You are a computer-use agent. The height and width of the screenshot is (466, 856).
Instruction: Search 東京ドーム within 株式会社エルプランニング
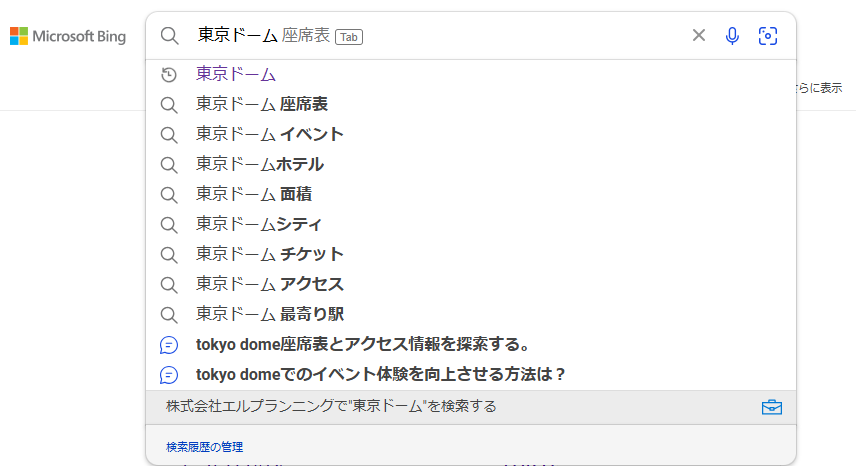471,407
